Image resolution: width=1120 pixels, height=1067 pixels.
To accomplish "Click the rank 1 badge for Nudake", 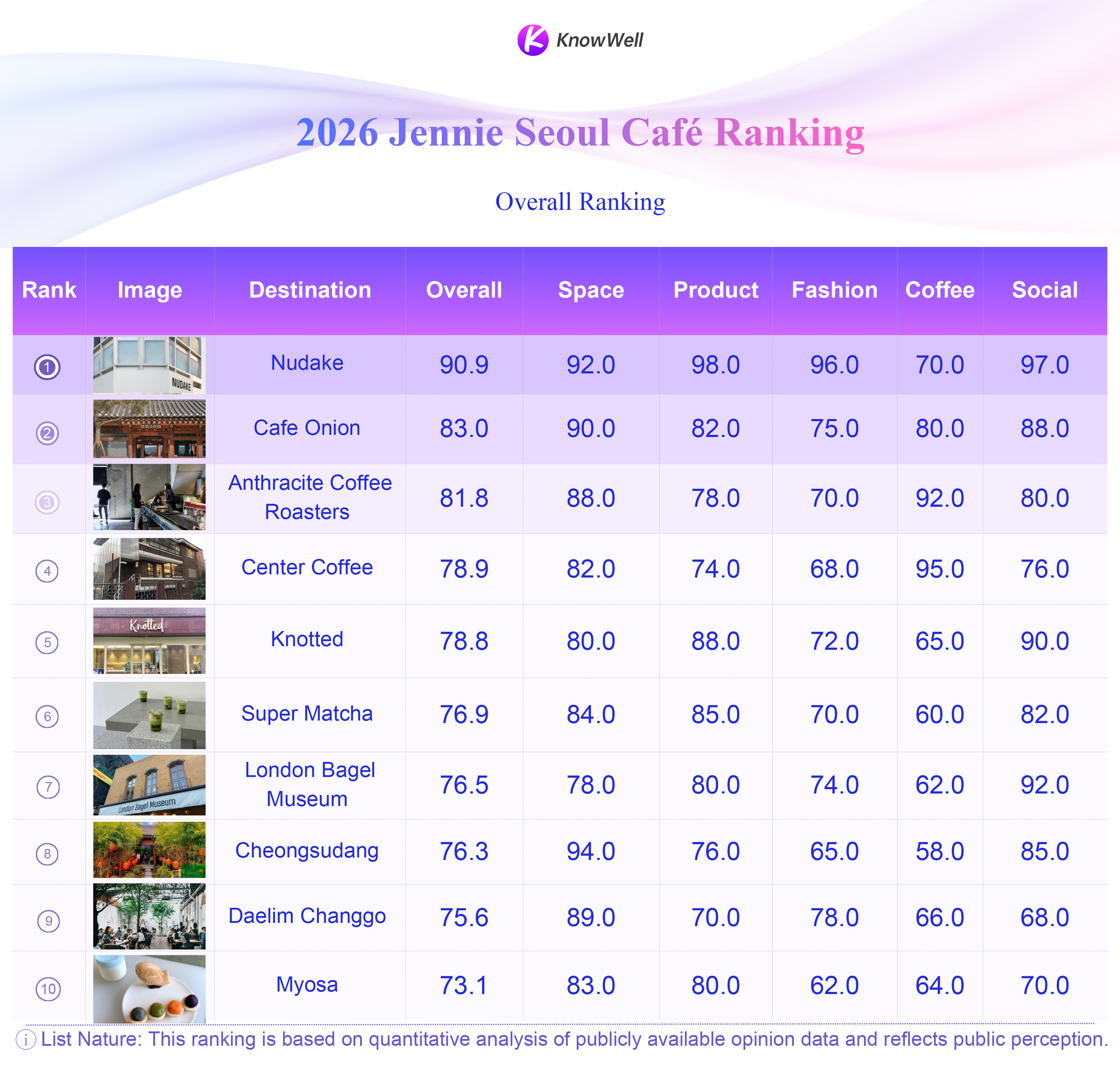I will click(47, 367).
